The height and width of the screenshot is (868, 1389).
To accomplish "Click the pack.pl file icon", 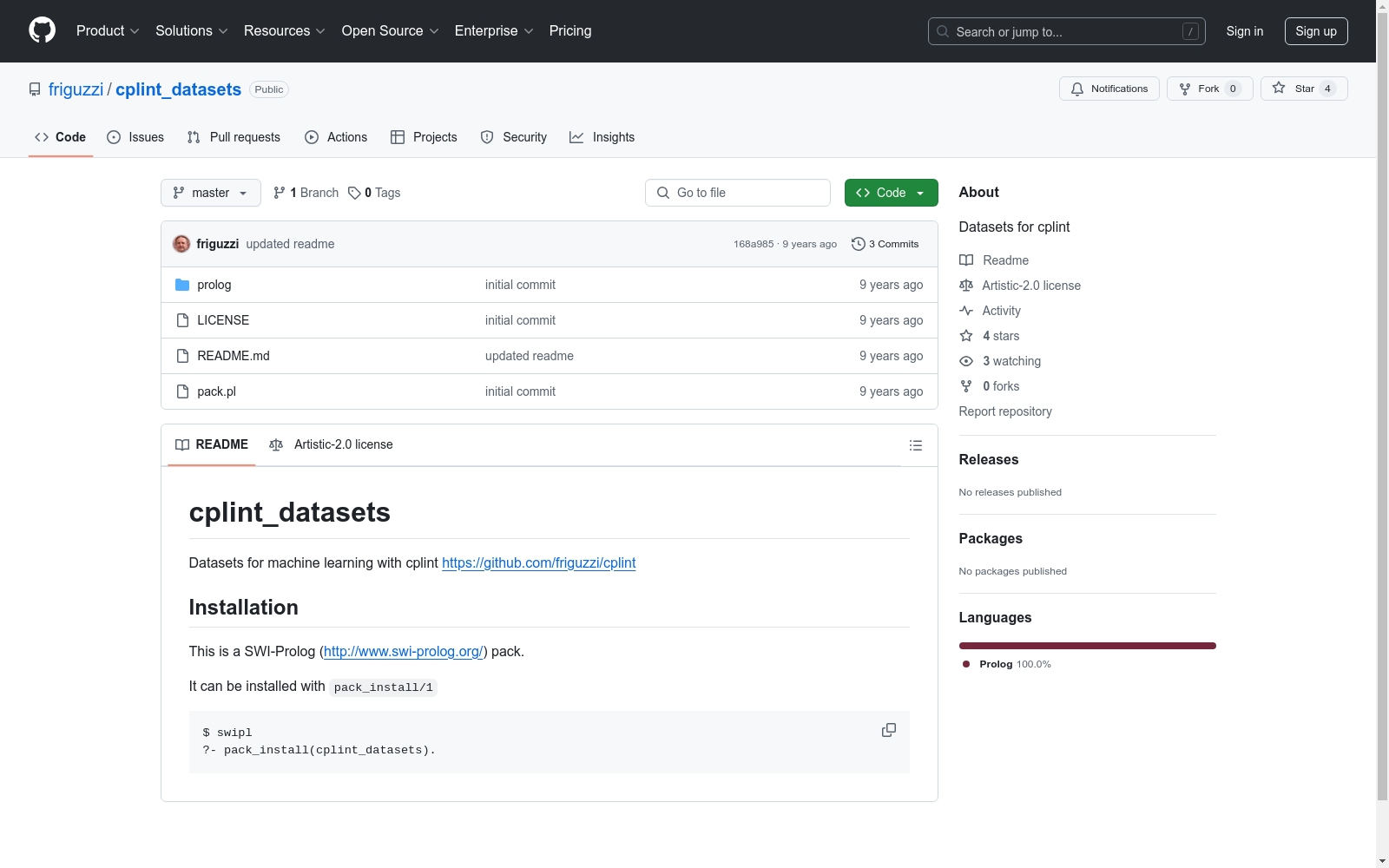I will coord(182,391).
